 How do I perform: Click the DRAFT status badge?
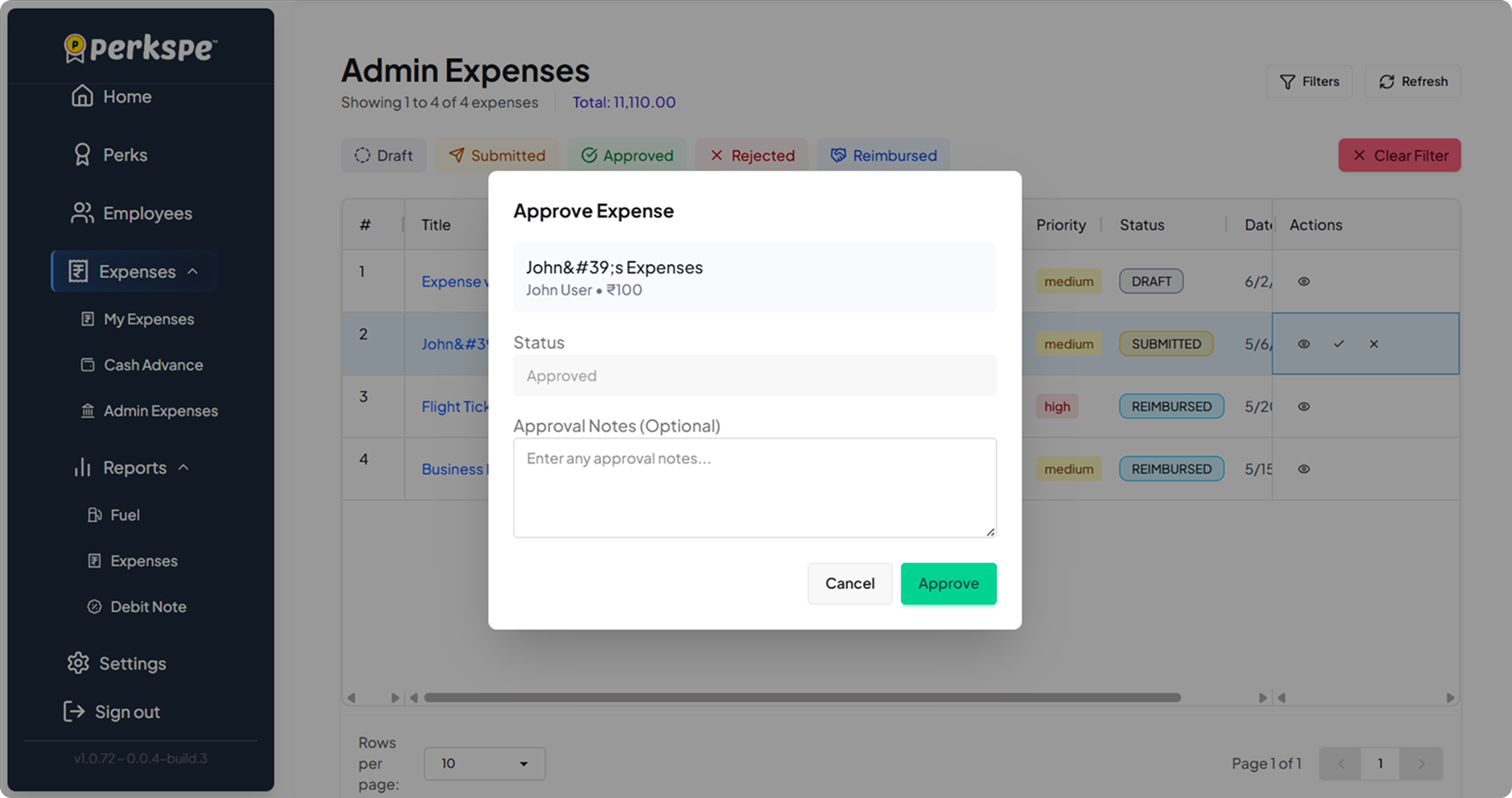click(x=1151, y=282)
